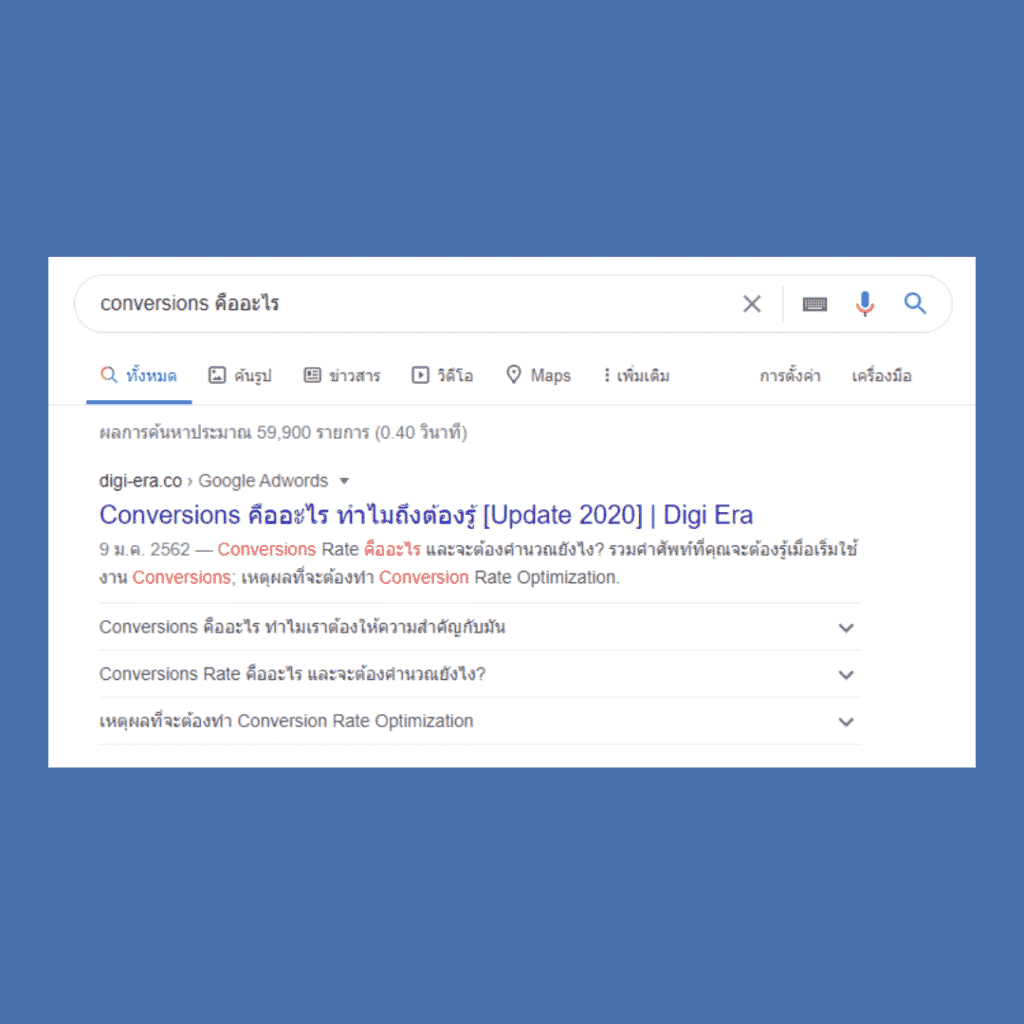
Task: Open the เครื่องมือ search tools menu
Action: pos(881,375)
